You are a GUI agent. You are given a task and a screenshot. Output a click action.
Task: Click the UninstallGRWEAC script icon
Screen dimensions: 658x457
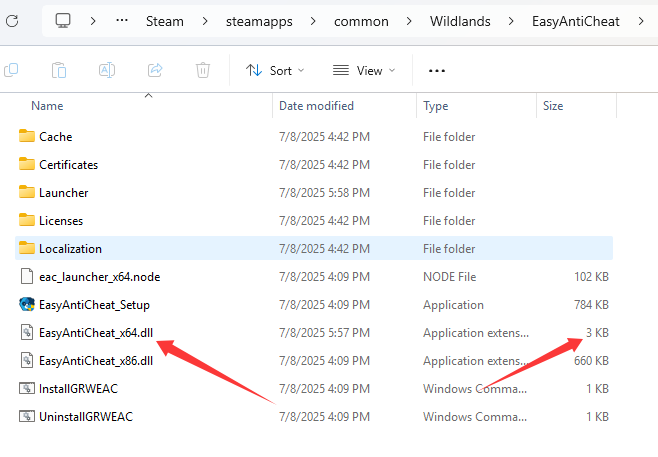coord(27,416)
